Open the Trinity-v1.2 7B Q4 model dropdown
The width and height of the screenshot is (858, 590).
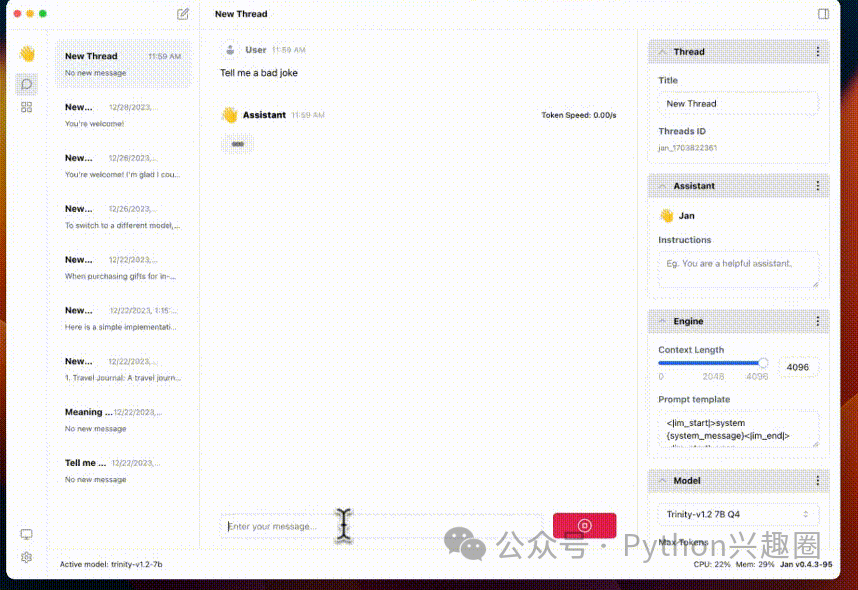[738, 514]
